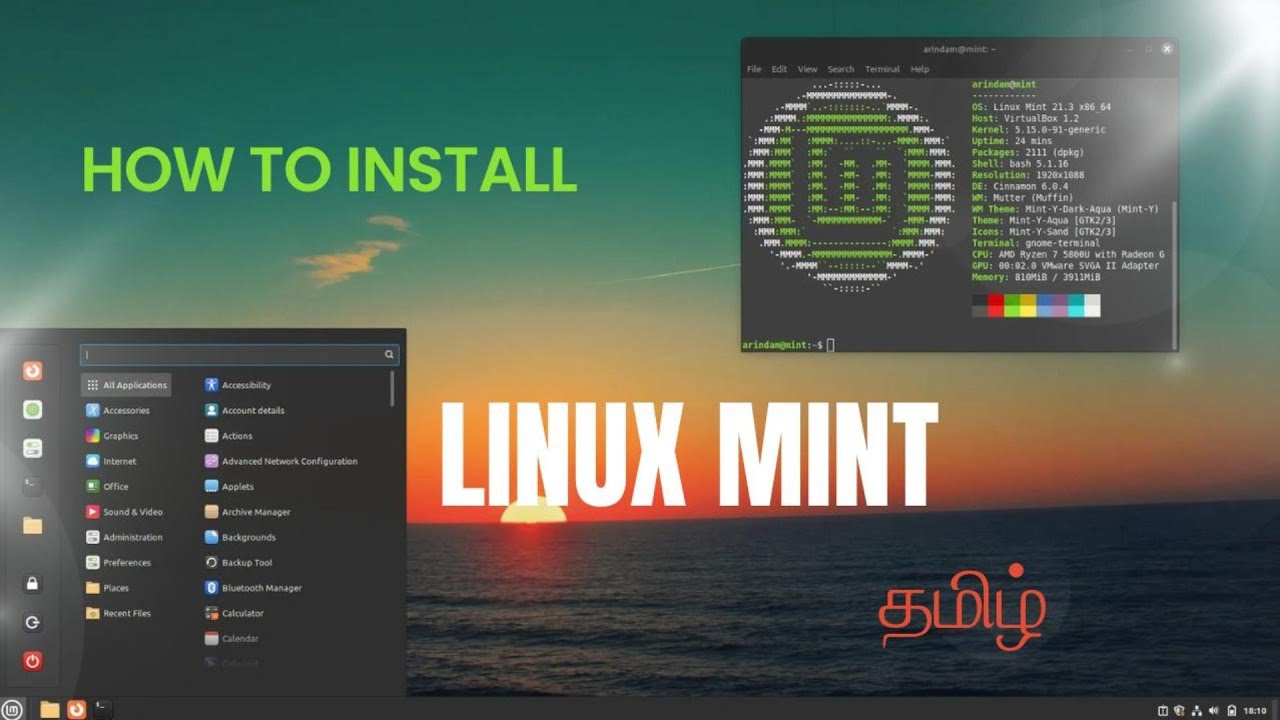Open Recent Files category in the menu

(118, 613)
